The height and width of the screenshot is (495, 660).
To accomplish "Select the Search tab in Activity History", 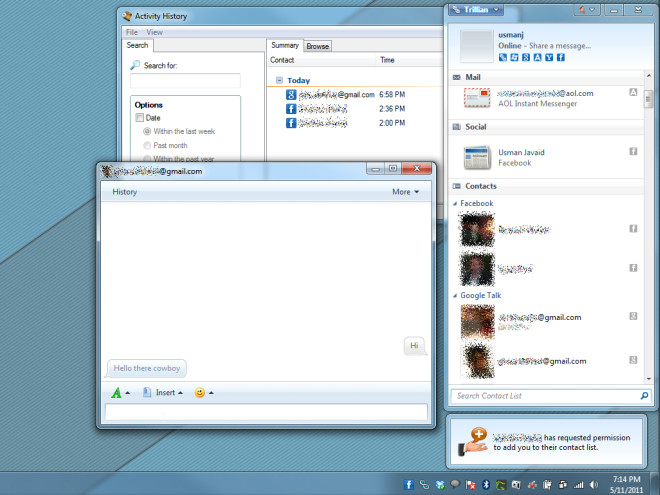I will [138, 45].
